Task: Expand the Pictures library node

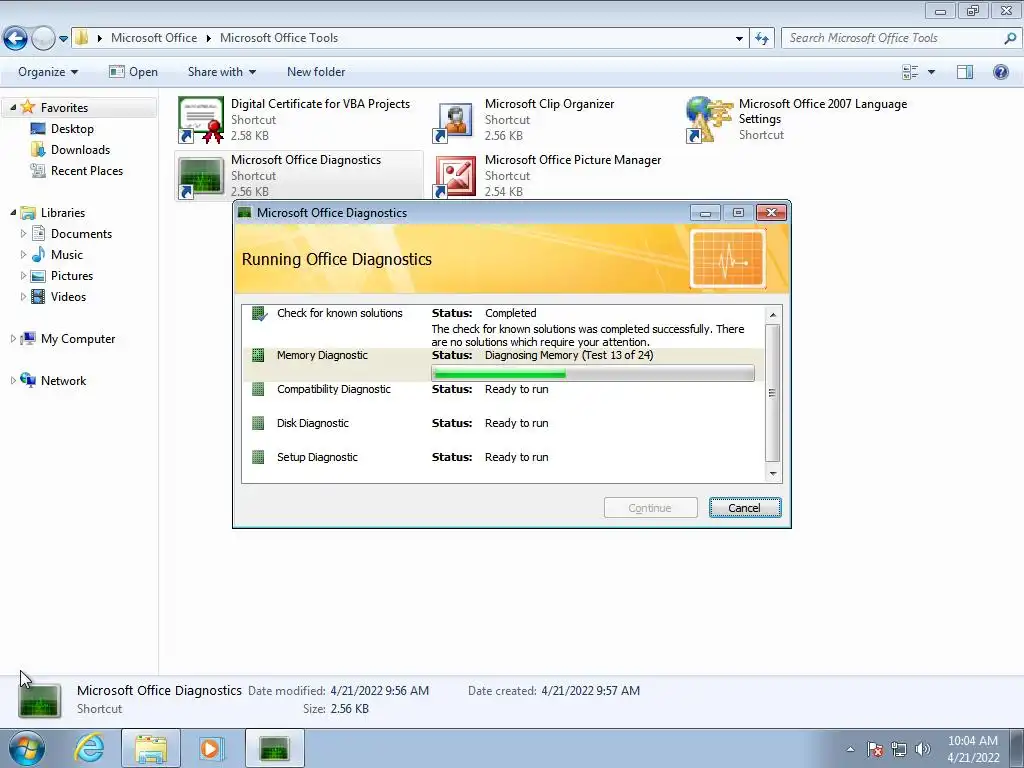Action: [24, 275]
